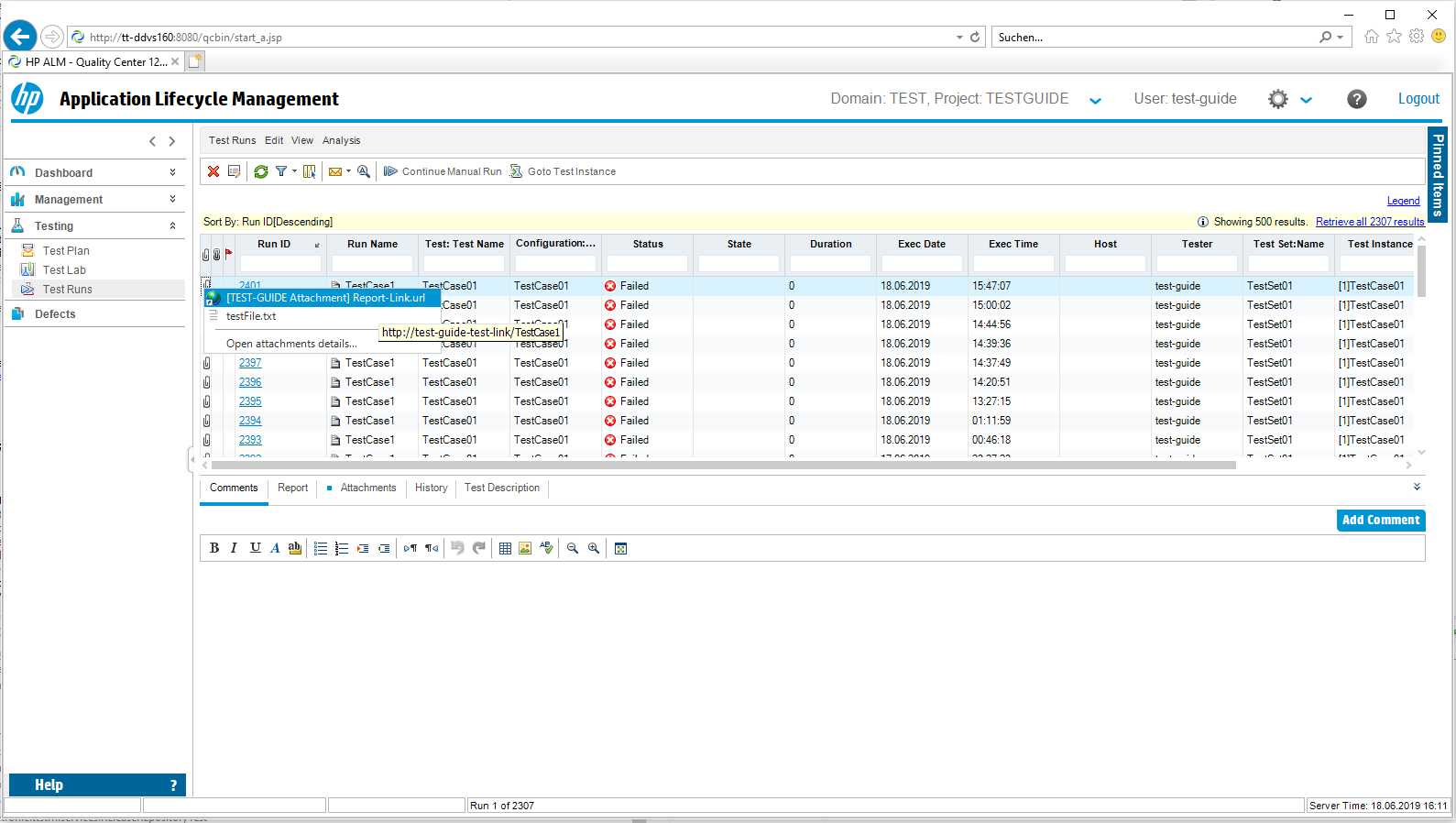The height and width of the screenshot is (823, 1456).
Task: Insert an image in the comment
Action: (x=525, y=548)
